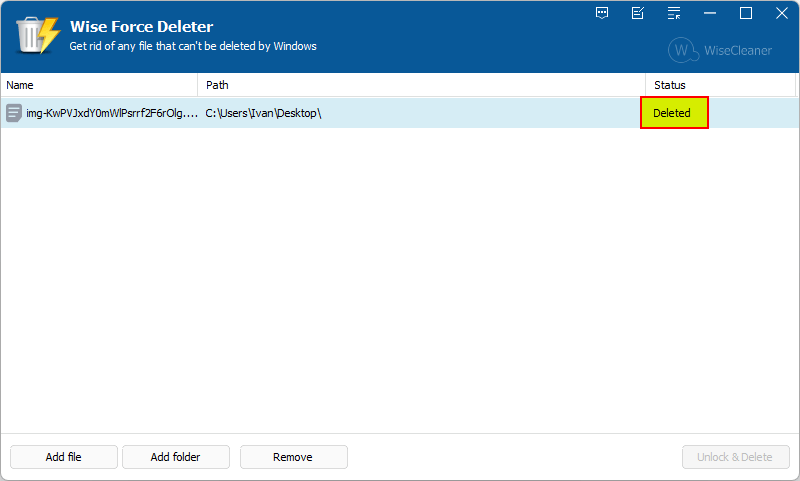Viewport: 800px width, 481px height.
Task: Click the Add file button
Action: tap(64, 457)
